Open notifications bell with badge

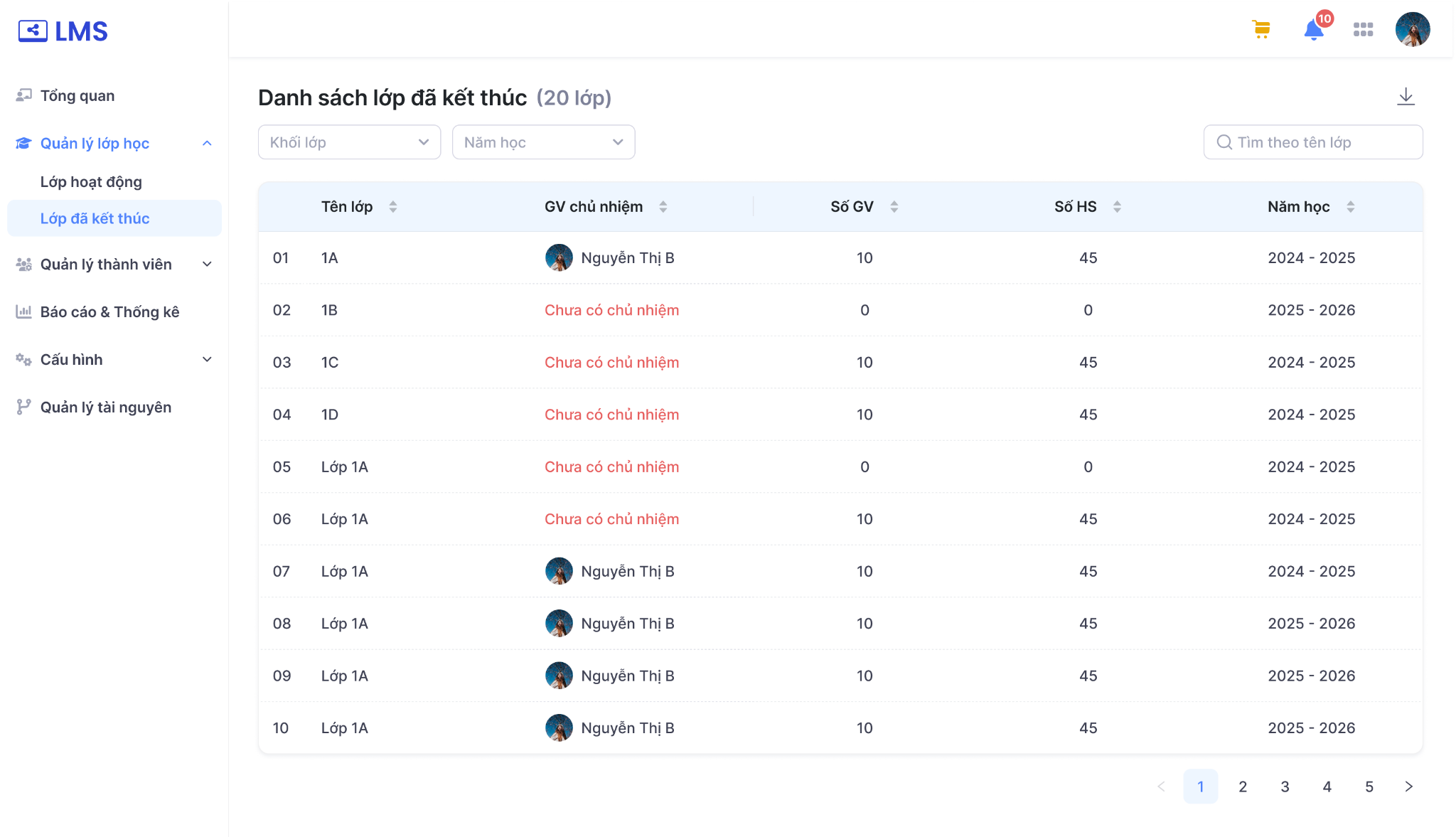[1314, 30]
